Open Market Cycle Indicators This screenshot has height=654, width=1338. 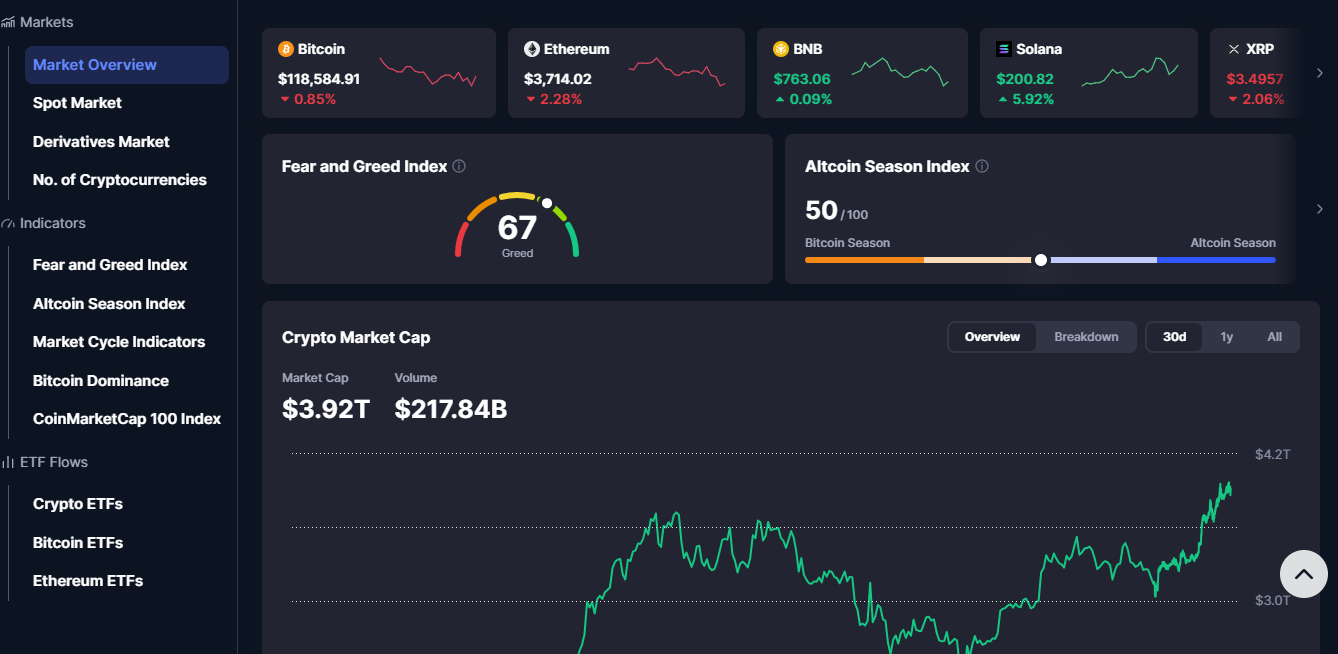[119, 342]
